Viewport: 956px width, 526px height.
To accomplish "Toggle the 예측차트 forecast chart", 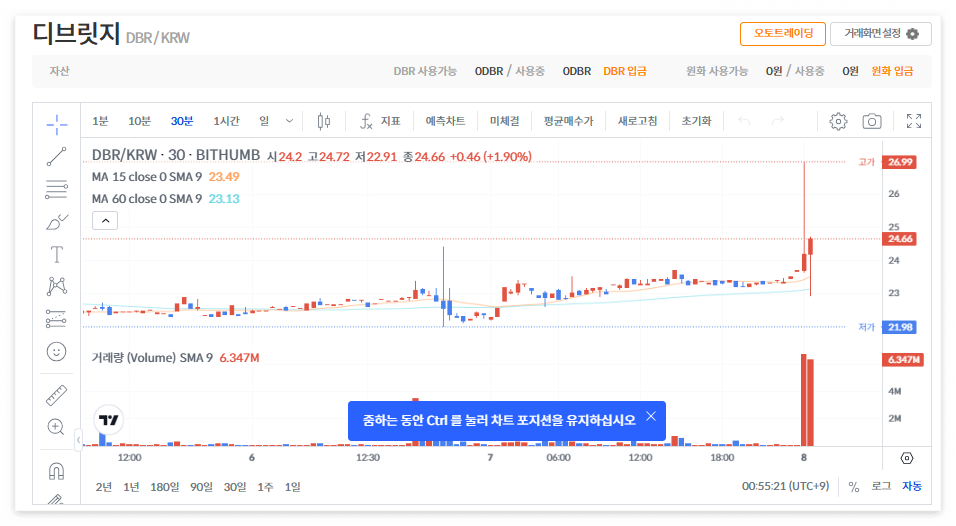I will [x=445, y=121].
